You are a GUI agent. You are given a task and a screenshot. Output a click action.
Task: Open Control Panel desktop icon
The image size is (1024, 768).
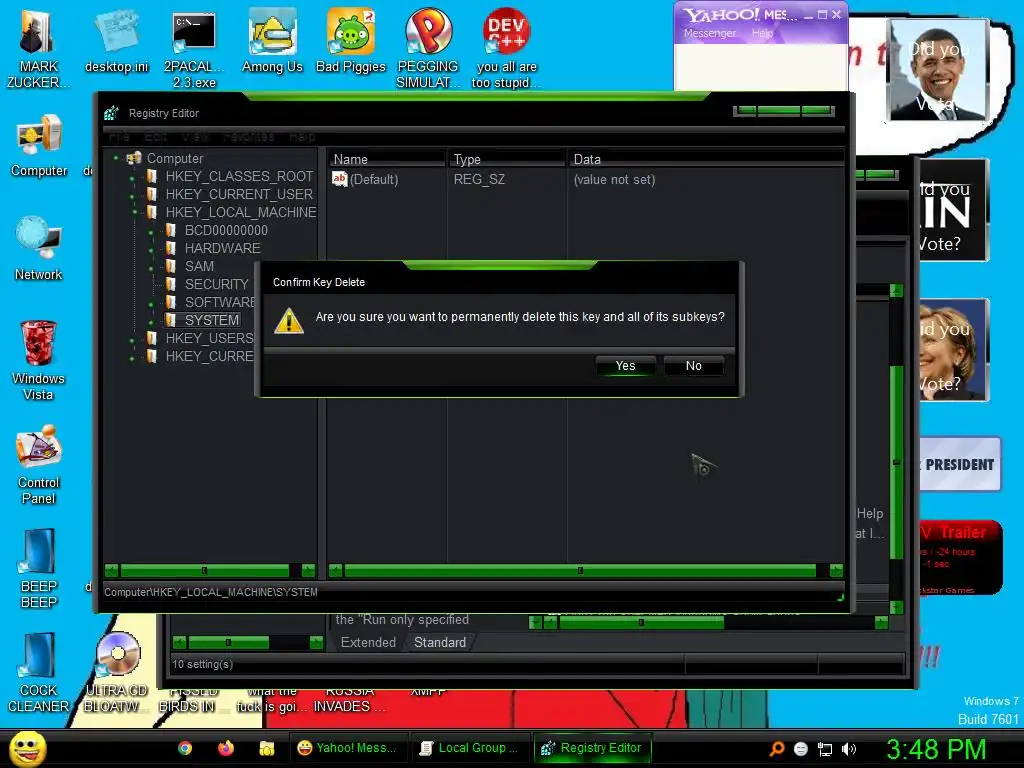pos(39,465)
